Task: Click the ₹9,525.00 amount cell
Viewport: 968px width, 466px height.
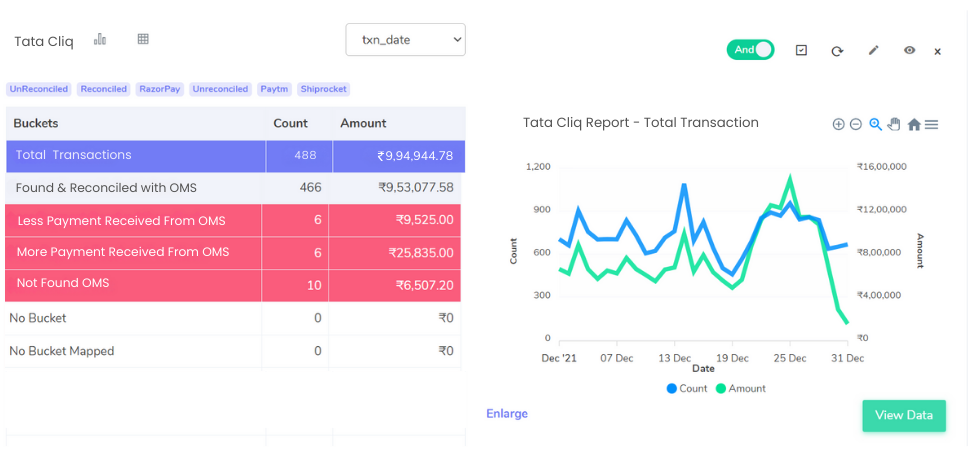Action: [x=395, y=220]
